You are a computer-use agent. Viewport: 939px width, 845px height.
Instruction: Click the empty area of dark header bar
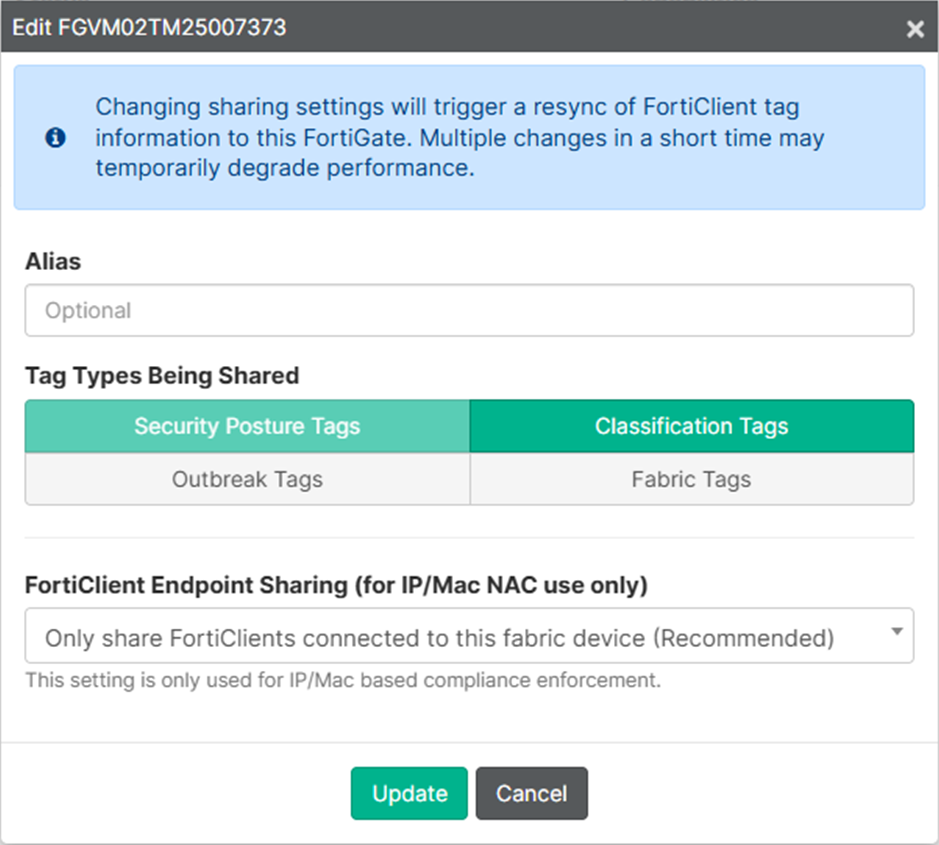pyautogui.click(x=600, y=27)
